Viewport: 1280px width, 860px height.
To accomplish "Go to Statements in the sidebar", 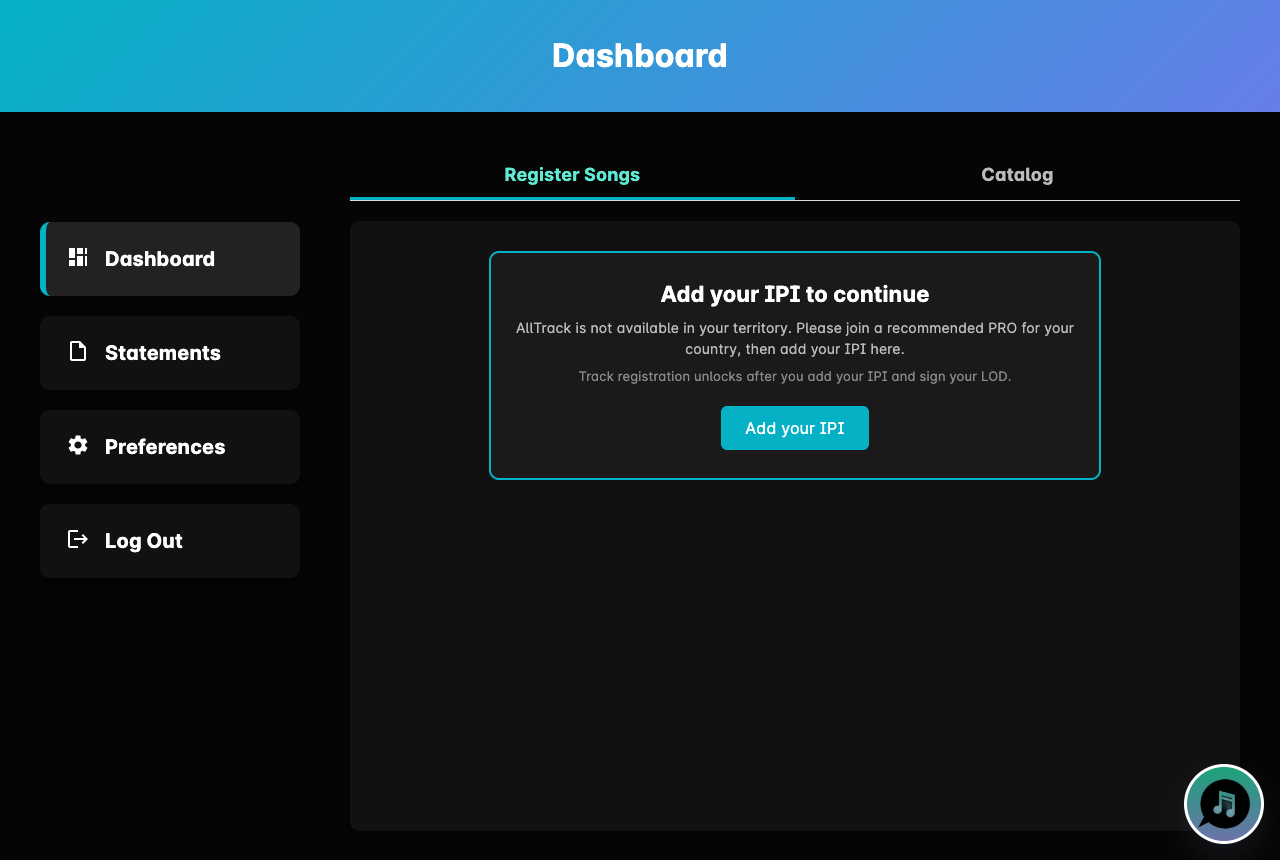I will [170, 353].
